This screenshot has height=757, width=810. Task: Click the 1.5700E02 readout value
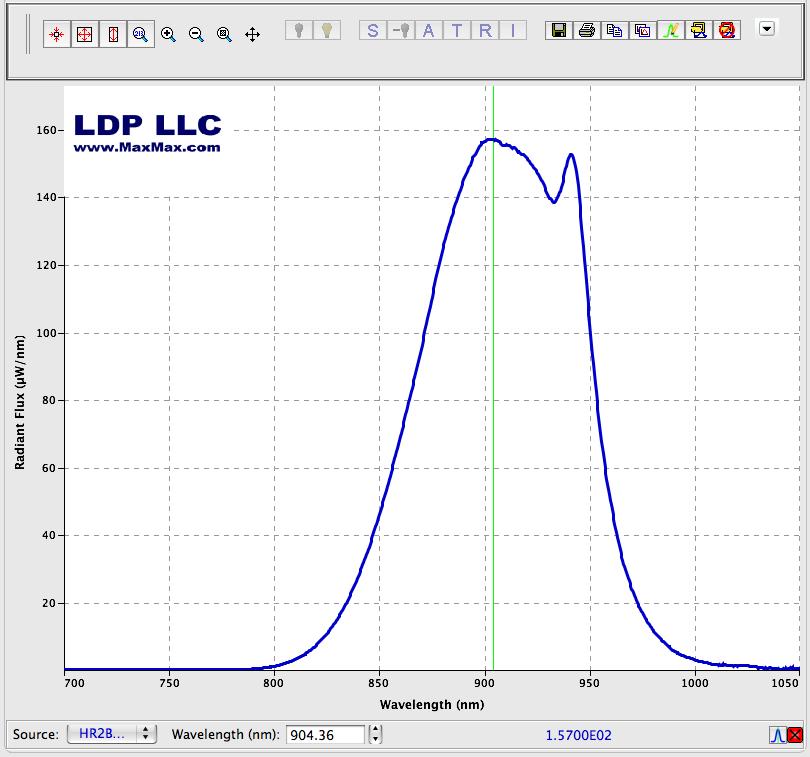[x=579, y=735]
